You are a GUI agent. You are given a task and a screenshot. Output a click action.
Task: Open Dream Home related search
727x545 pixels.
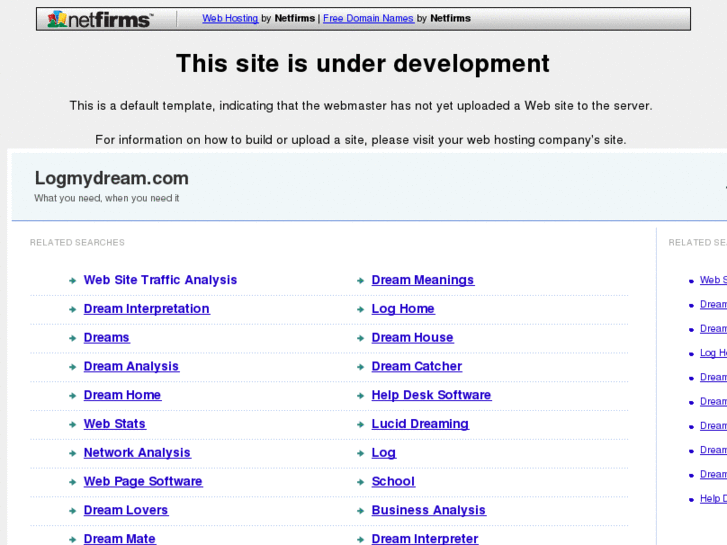(x=122, y=395)
